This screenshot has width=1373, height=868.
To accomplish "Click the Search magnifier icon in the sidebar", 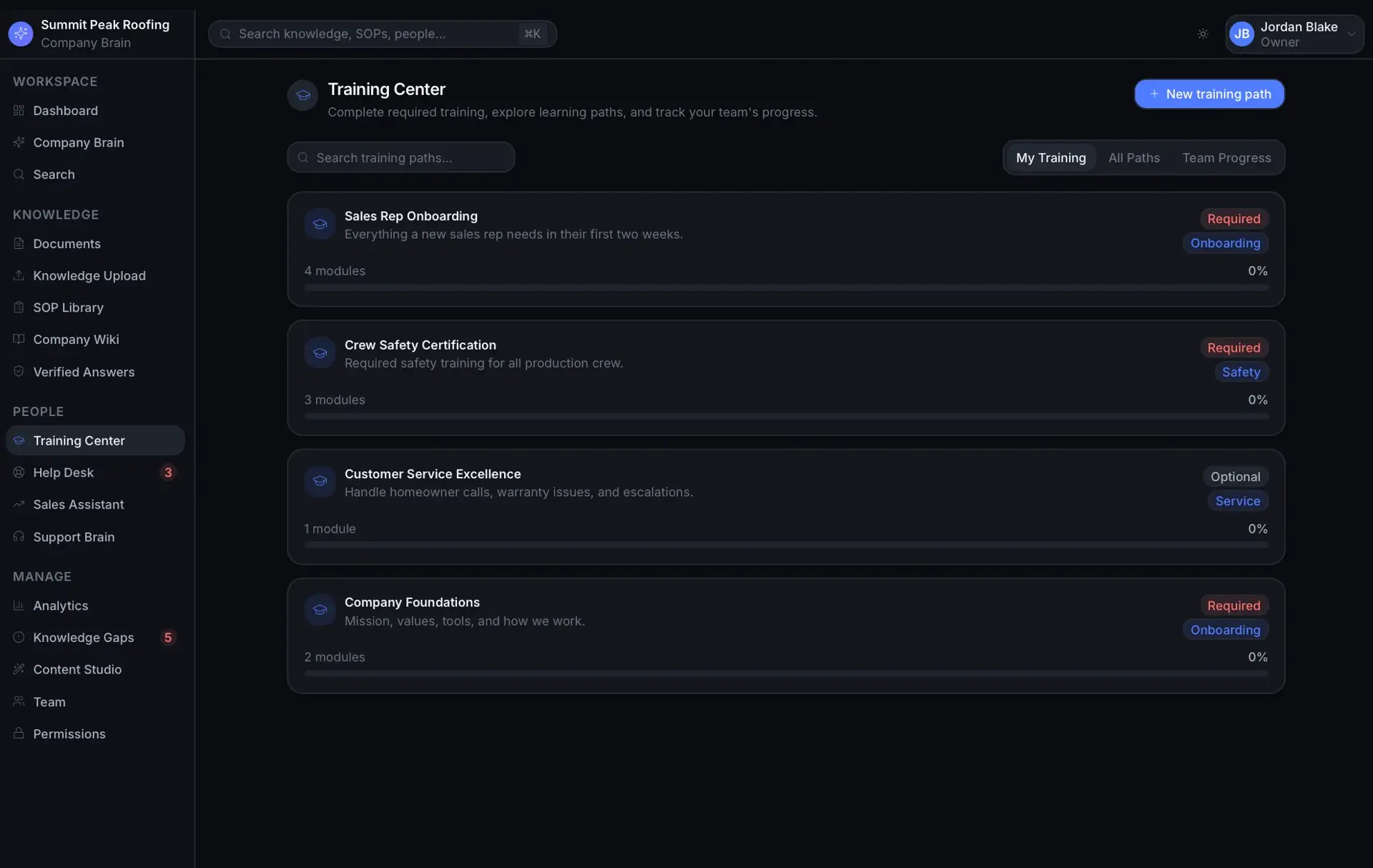I will [x=19, y=174].
